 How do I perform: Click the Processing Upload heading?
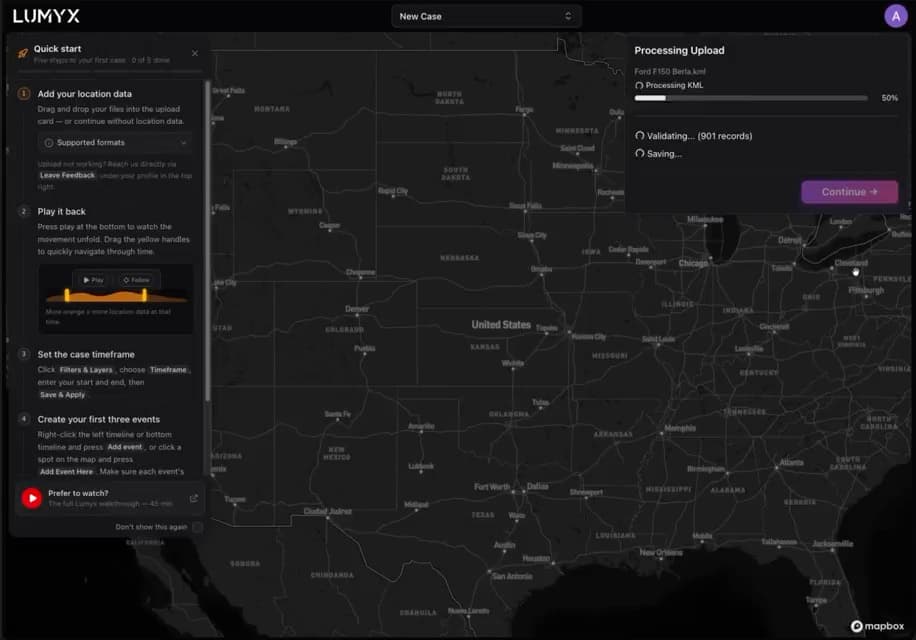[679, 51]
